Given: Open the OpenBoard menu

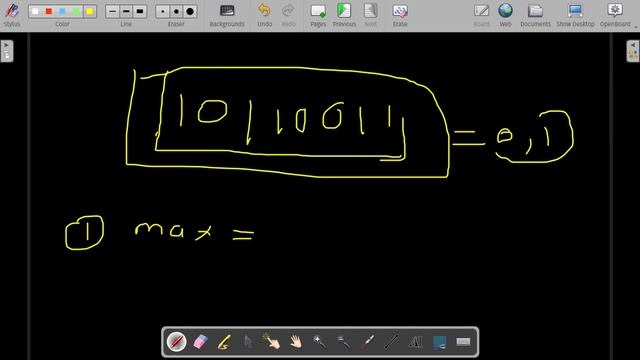Looking at the screenshot, I should point(615,16).
